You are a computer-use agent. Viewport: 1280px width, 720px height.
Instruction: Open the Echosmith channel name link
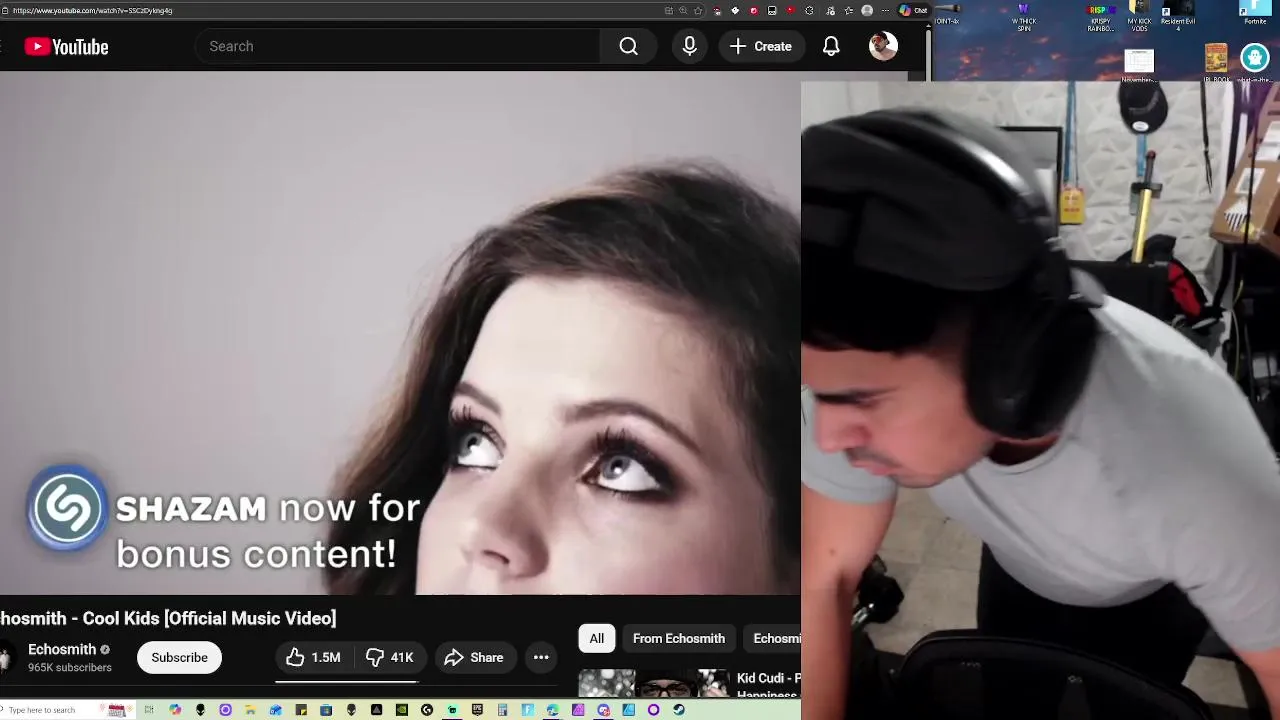[62, 649]
